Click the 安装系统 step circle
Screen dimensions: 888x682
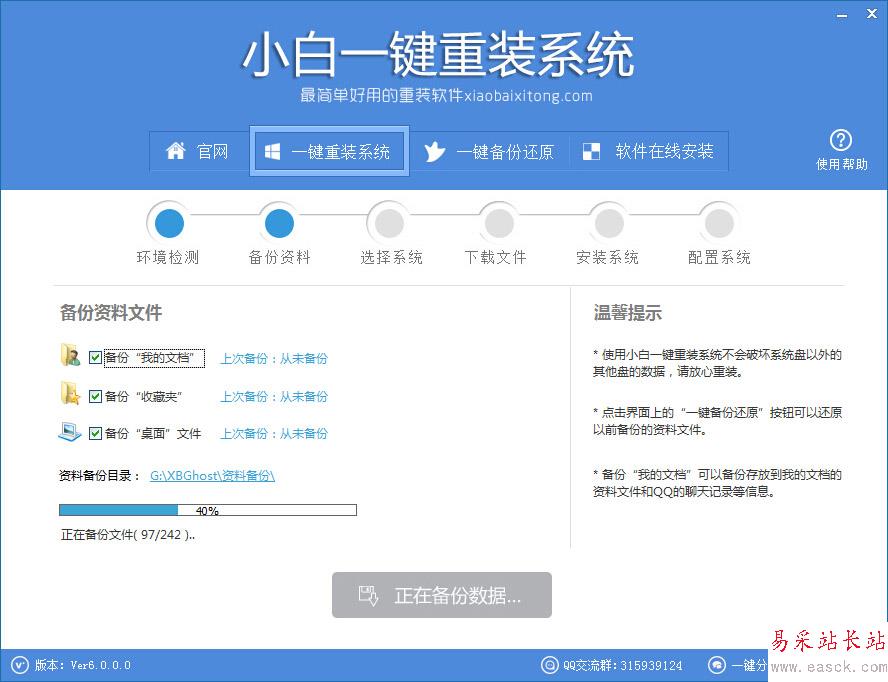609,223
